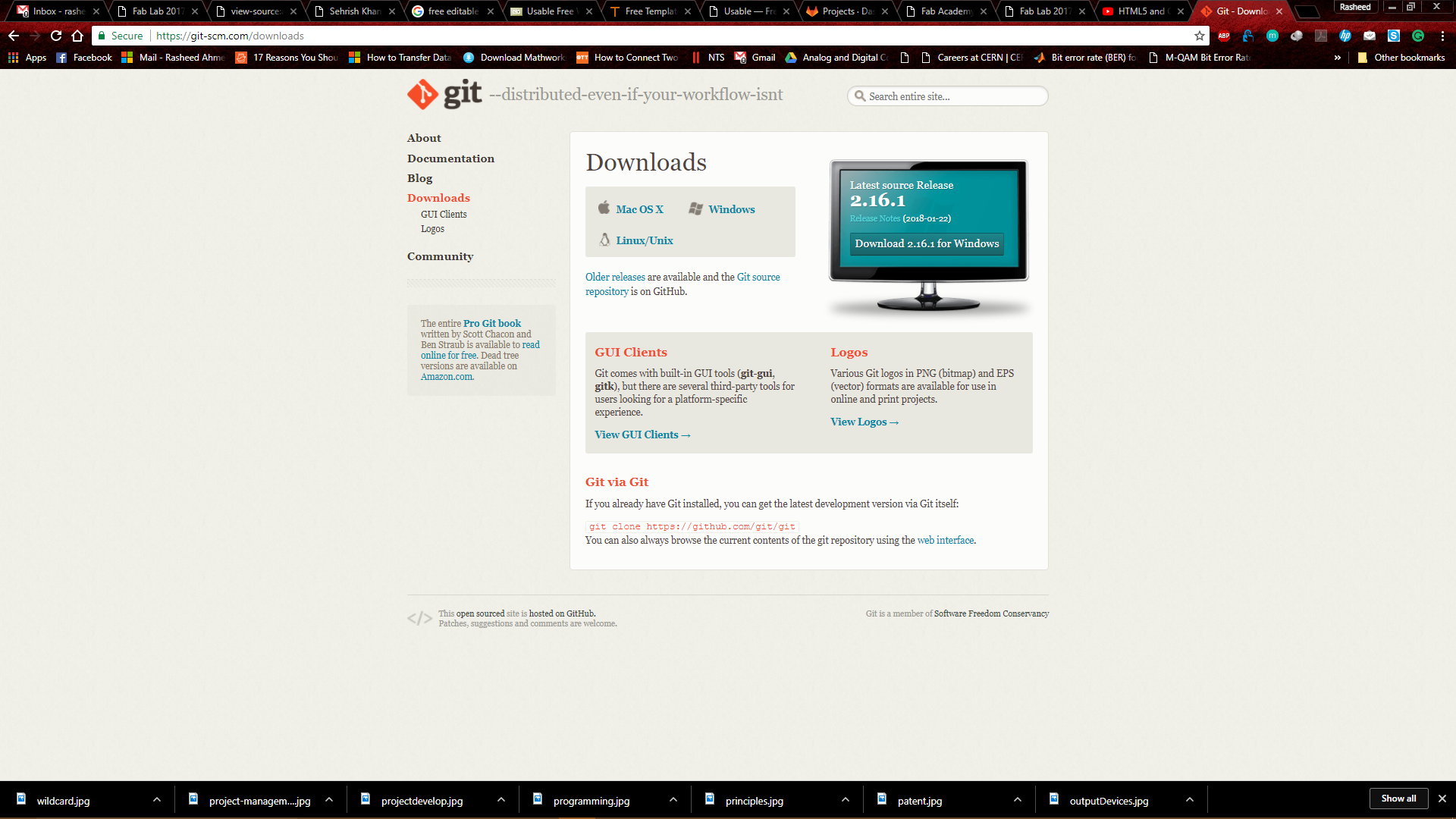
Task: Switch to the HTML5 YouTube tab
Action: pos(1141,11)
